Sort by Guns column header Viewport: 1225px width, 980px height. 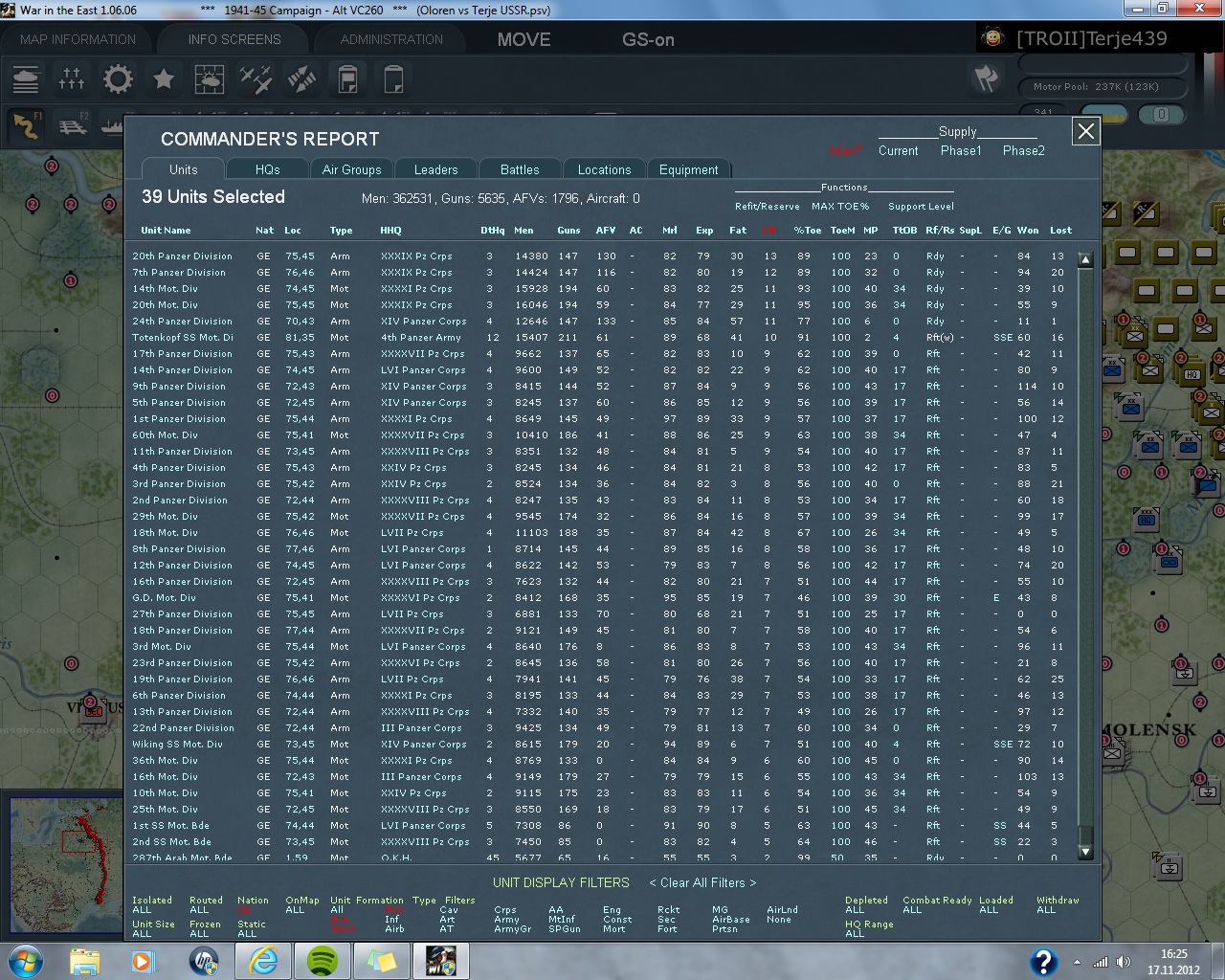tap(568, 231)
